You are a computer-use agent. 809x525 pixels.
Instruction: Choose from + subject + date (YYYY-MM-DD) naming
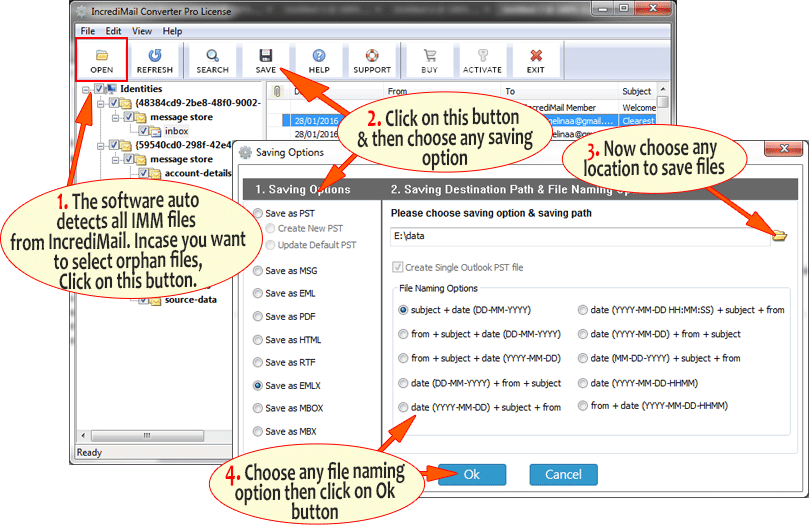coord(403,358)
